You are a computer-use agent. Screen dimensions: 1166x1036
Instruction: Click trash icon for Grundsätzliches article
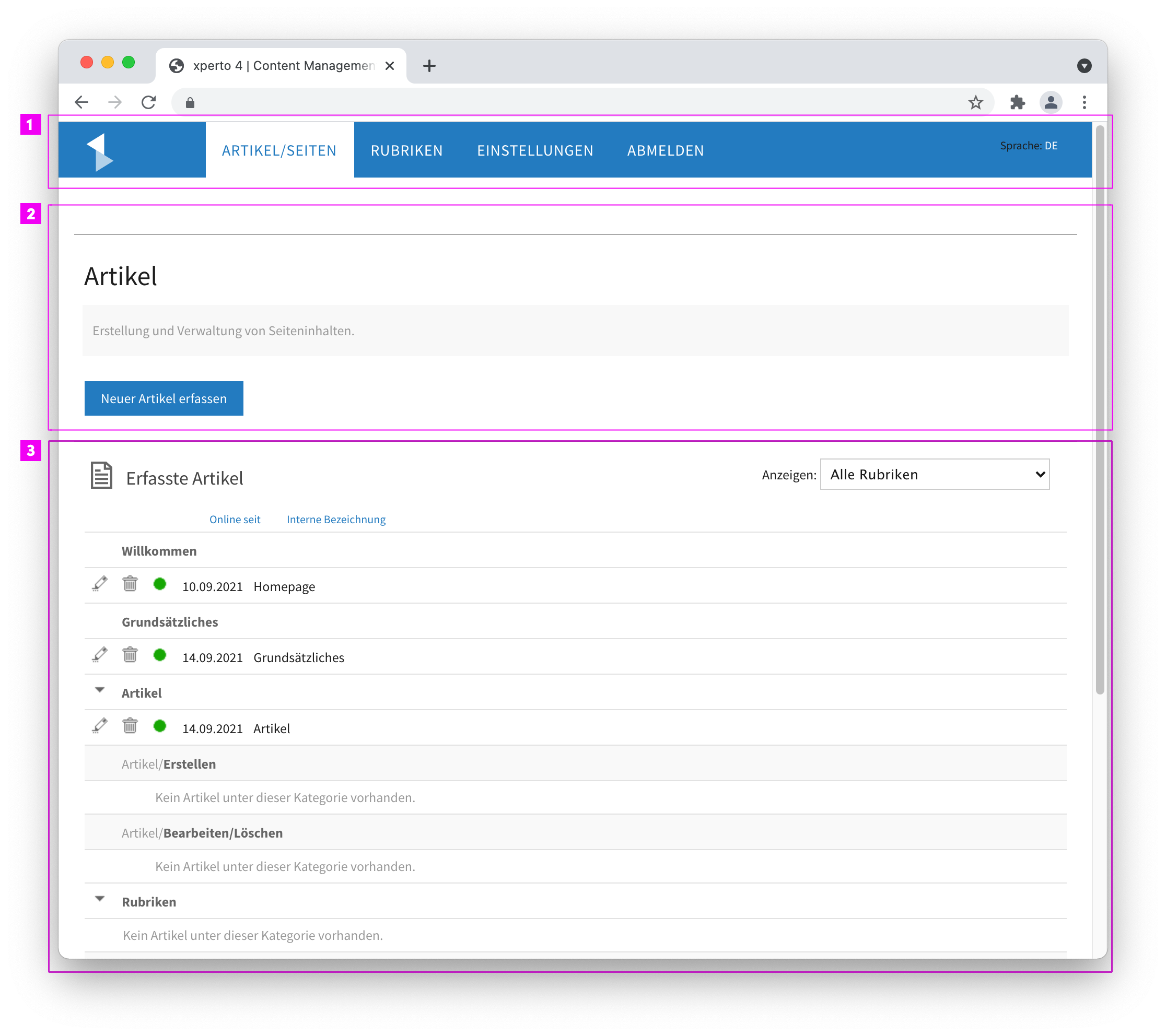[130, 655]
